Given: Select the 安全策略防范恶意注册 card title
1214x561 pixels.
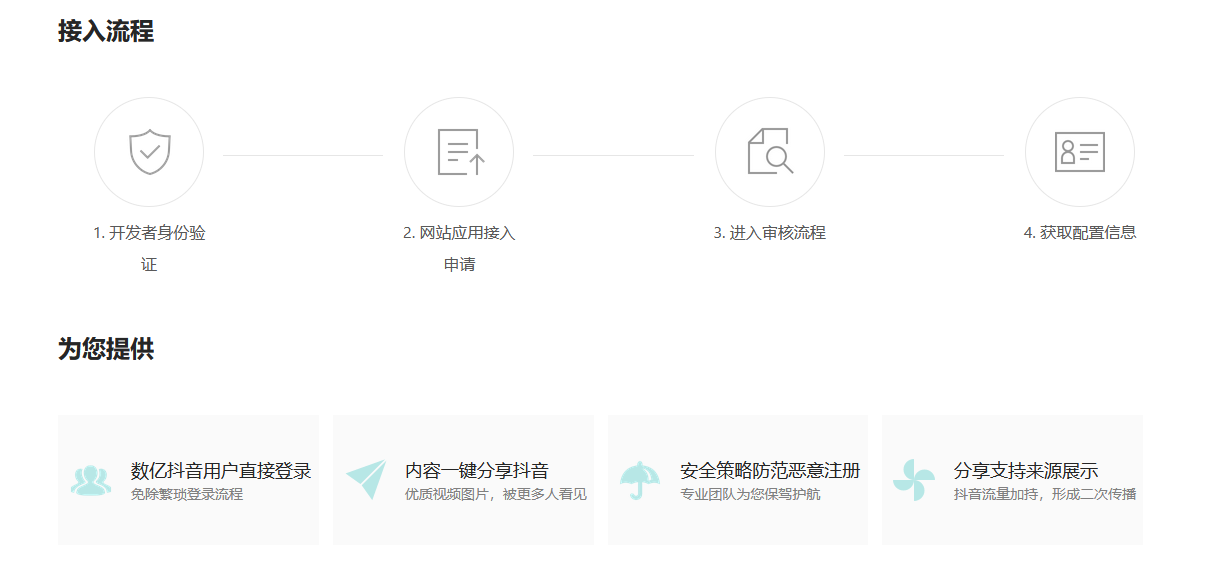Looking at the screenshot, I should [770, 471].
